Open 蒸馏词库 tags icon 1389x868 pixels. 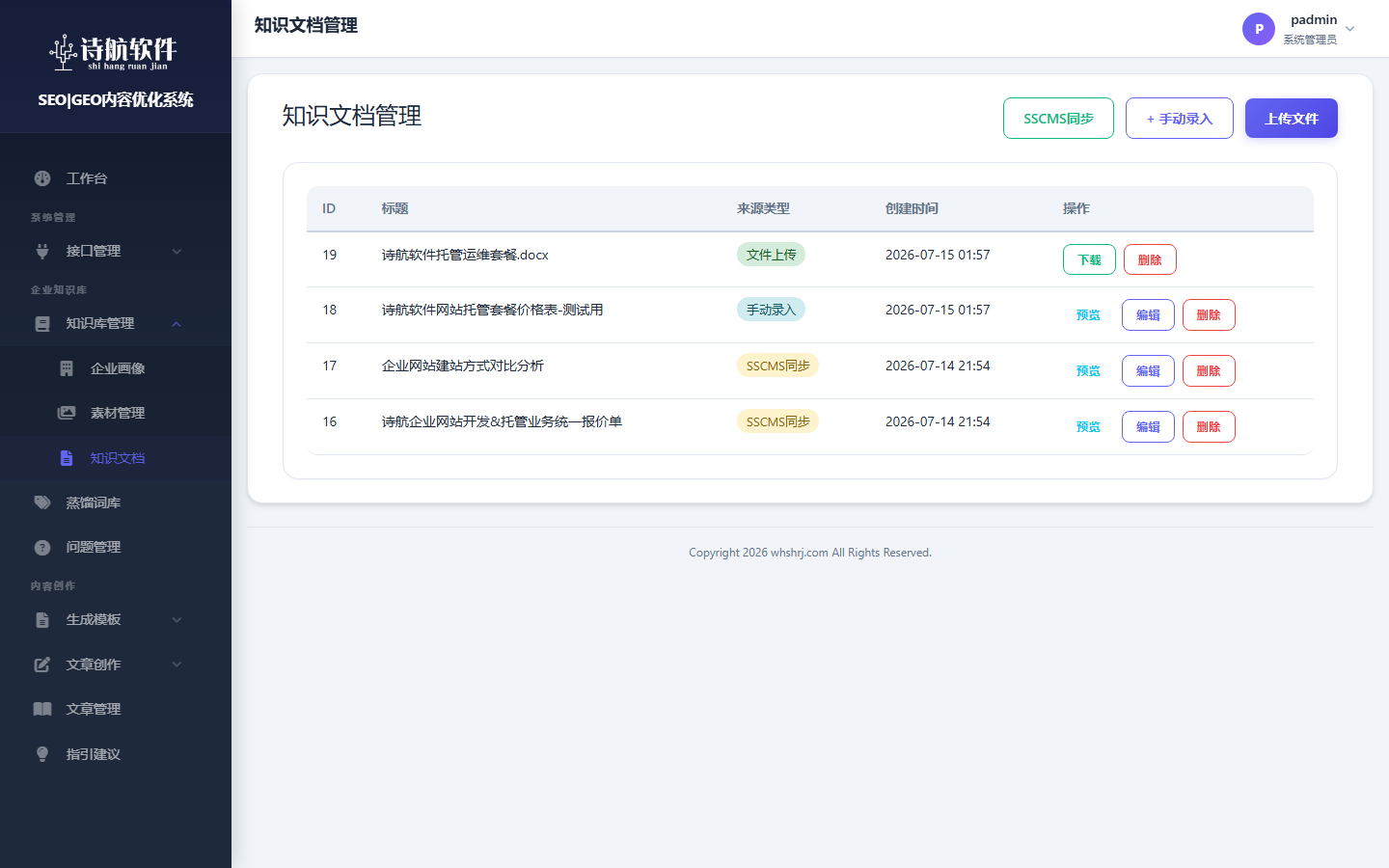pyautogui.click(x=42, y=502)
